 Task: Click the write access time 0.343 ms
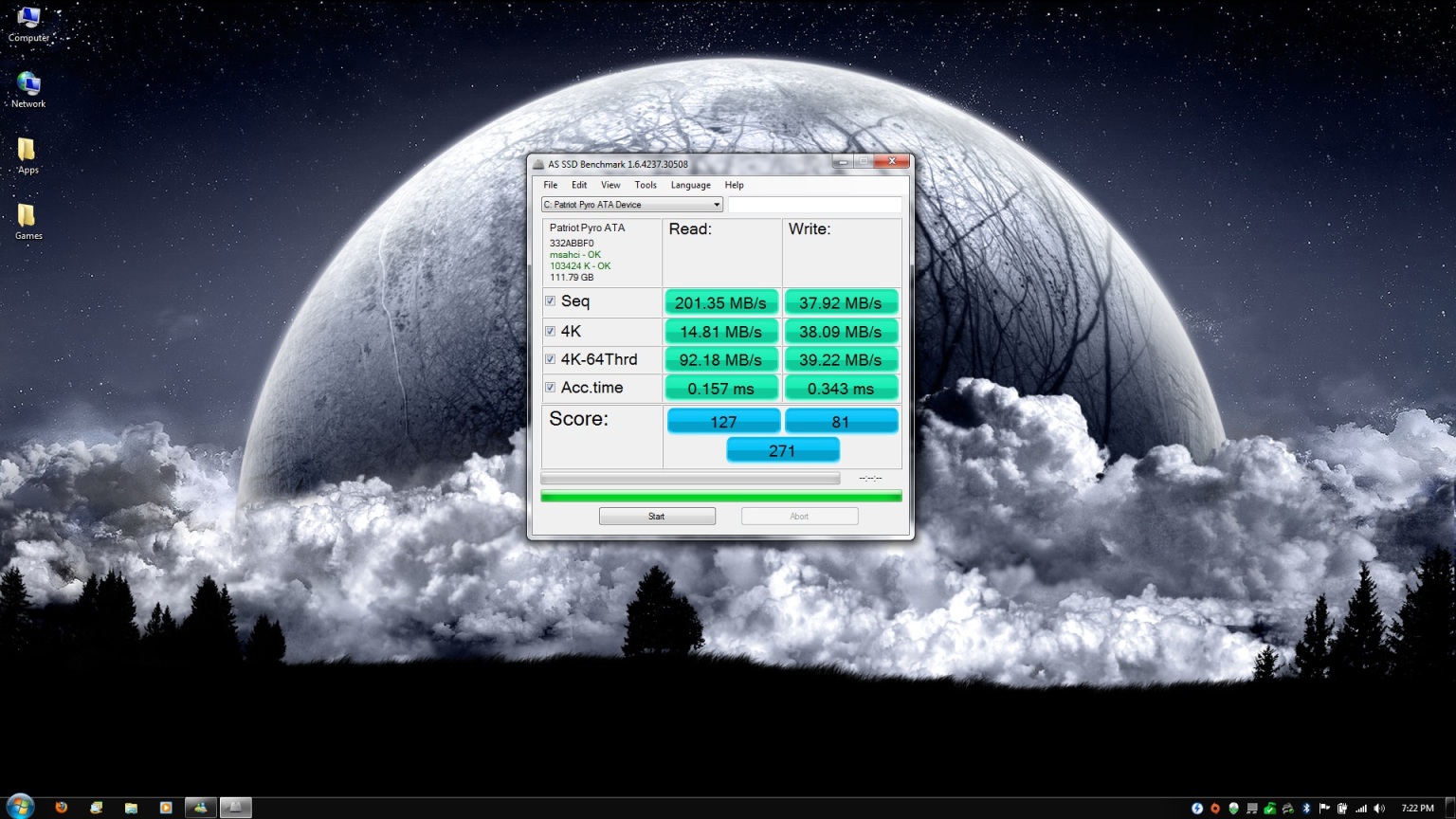[841, 388]
